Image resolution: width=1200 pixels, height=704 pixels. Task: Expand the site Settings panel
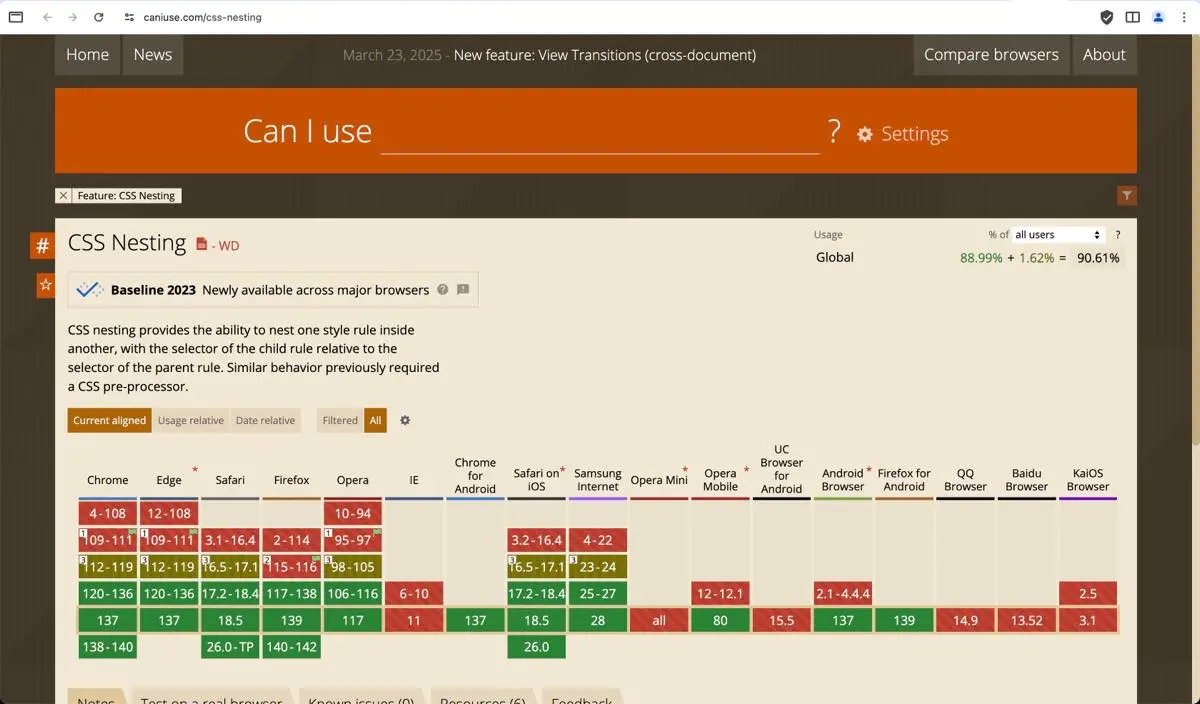click(902, 134)
